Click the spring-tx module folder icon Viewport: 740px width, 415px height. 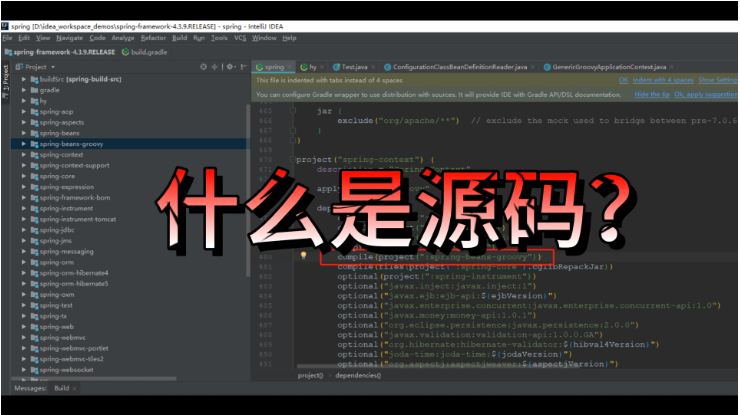coord(34,316)
